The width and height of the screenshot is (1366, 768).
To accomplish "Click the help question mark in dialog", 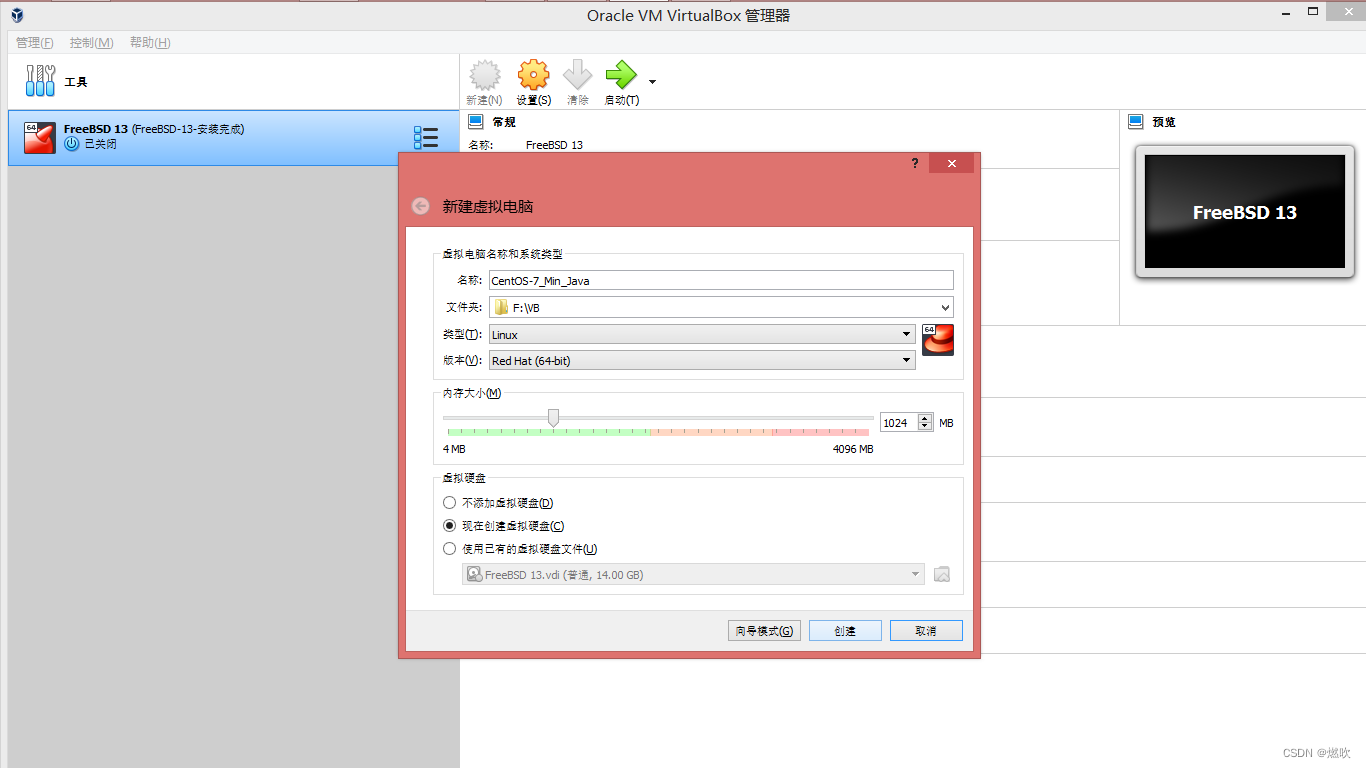I will click(x=914, y=163).
